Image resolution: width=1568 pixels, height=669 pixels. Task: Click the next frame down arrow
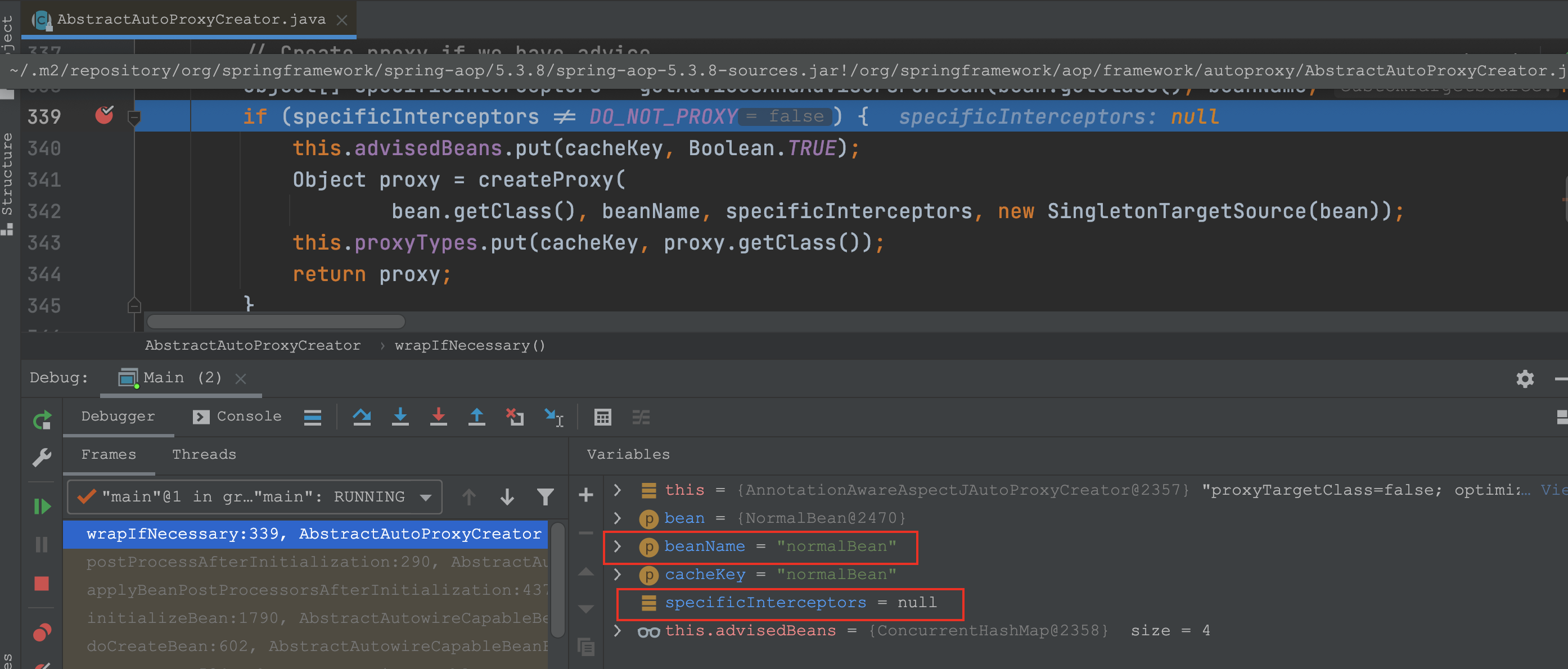[x=507, y=498]
